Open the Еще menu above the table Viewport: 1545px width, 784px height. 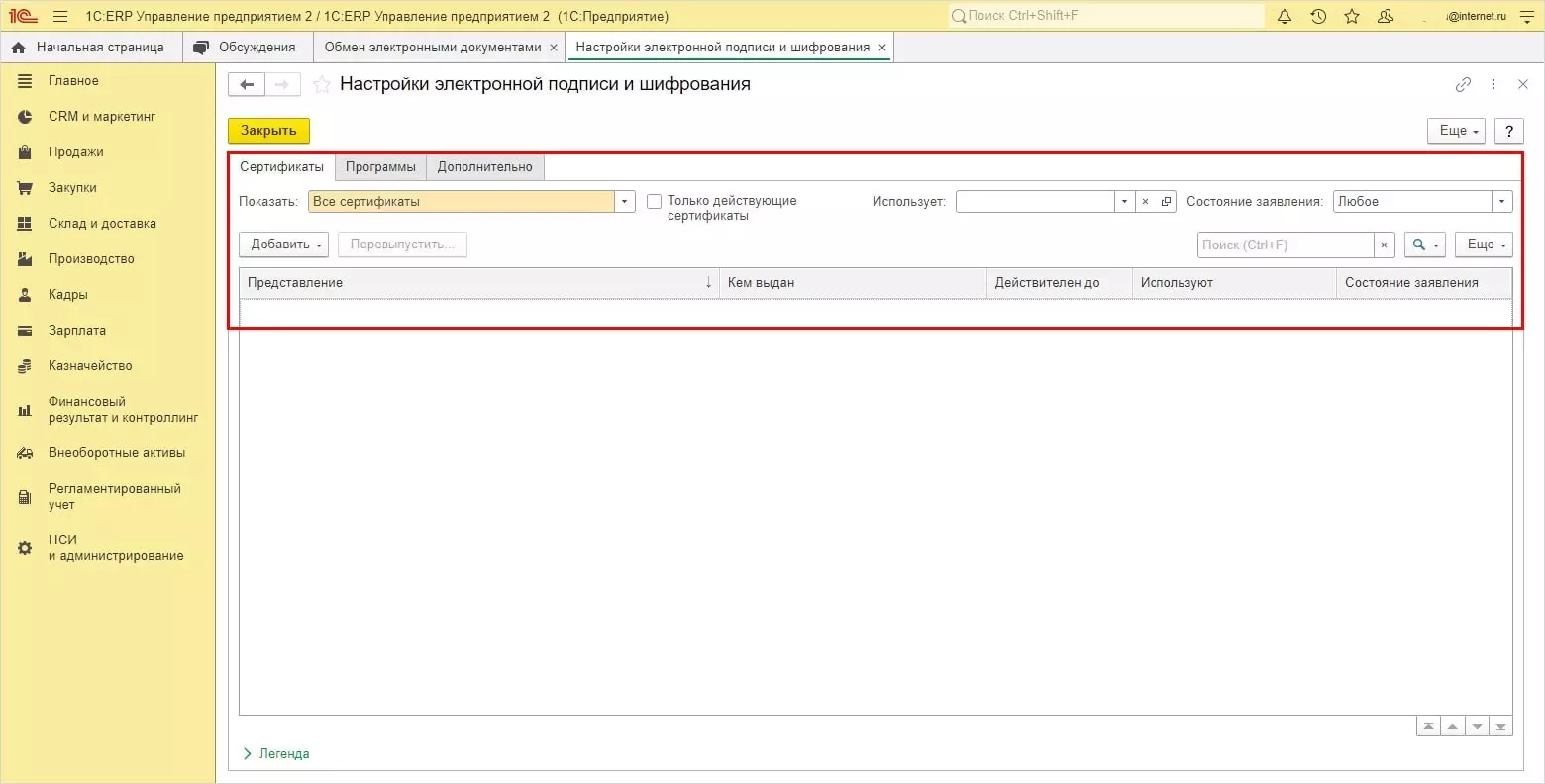1484,245
